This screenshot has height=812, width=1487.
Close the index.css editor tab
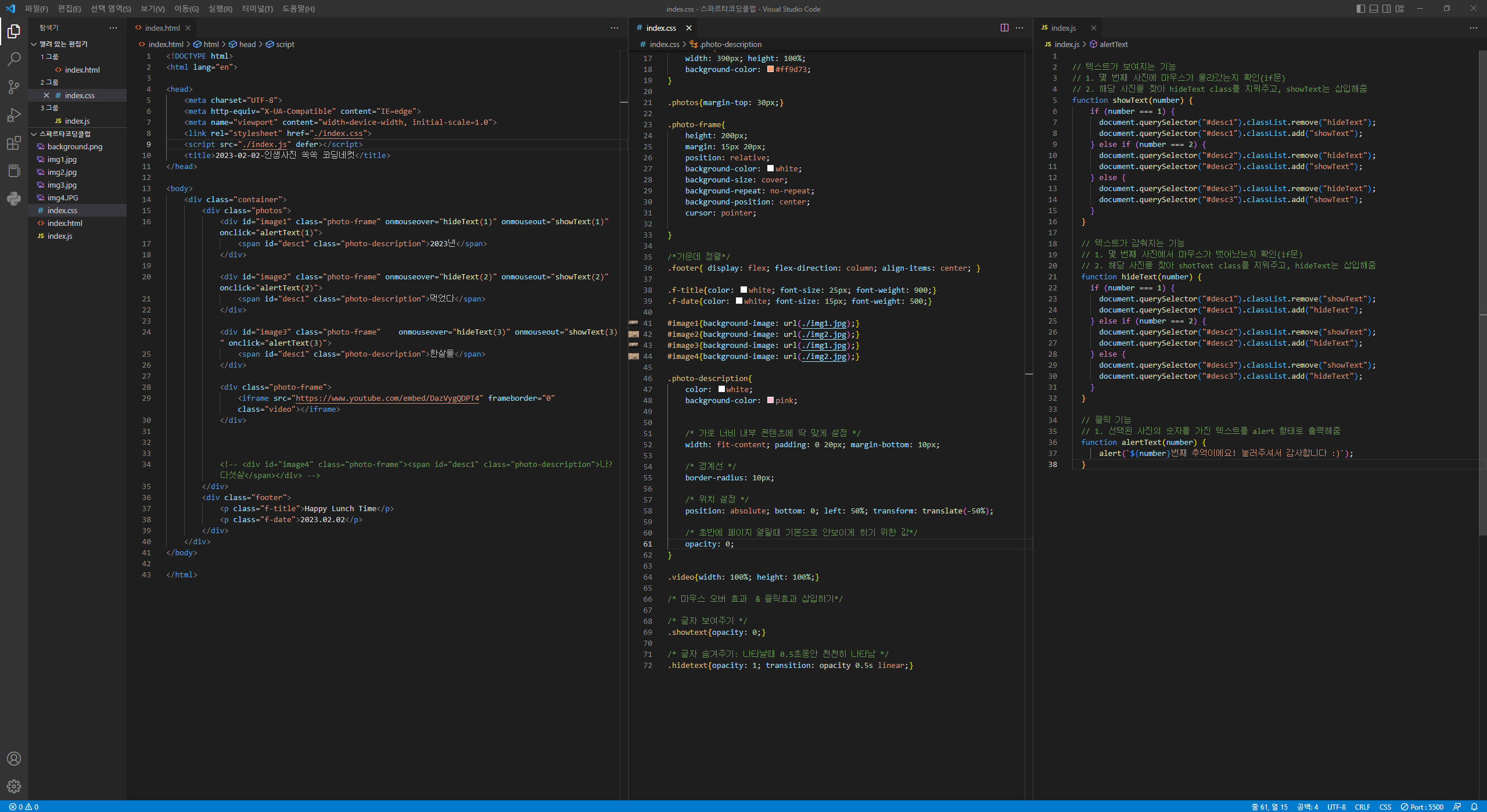pyautogui.click(x=689, y=28)
